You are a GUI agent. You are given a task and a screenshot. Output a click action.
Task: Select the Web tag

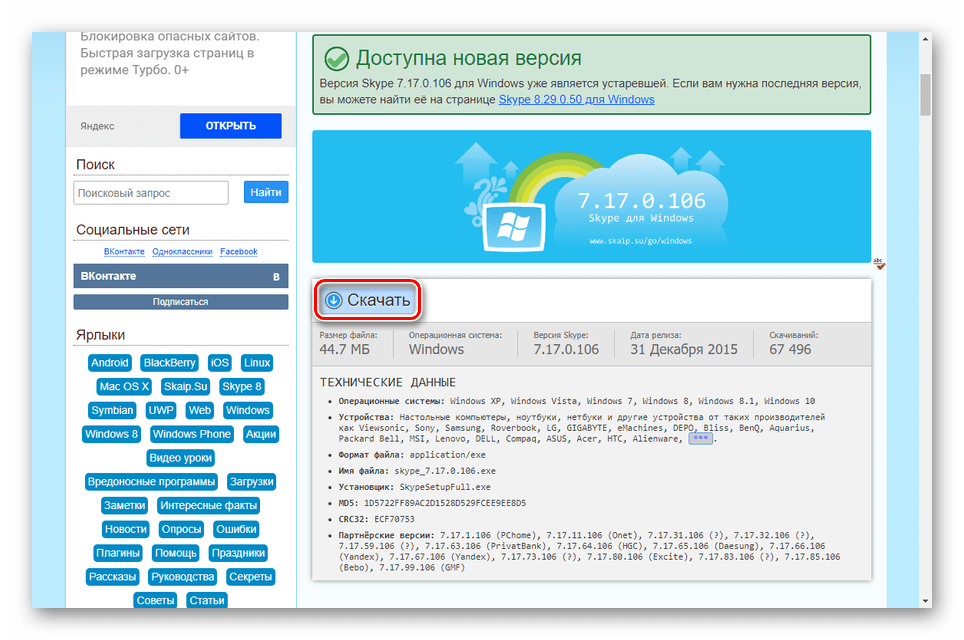tap(200, 410)
